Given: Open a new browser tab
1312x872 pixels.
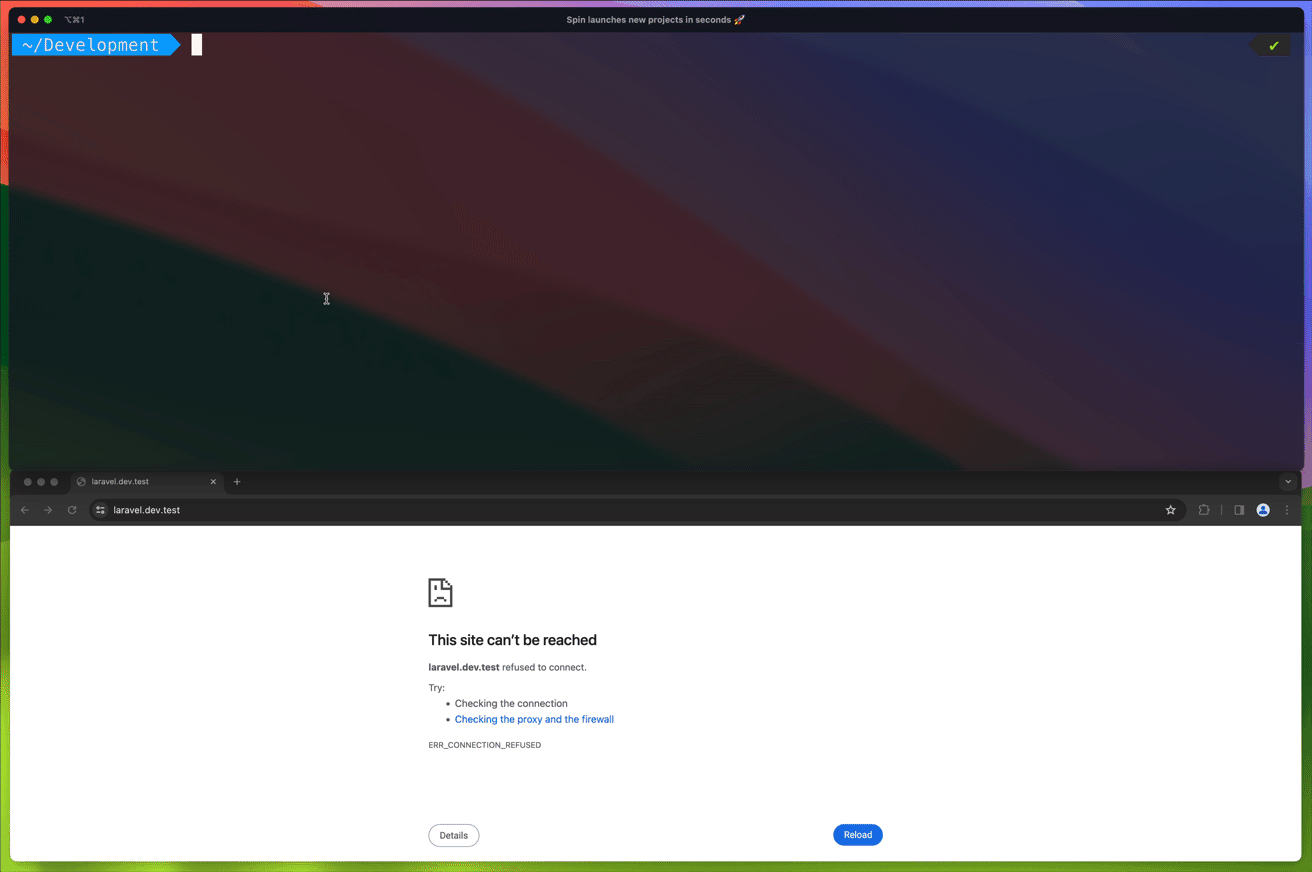Looking at the screenshot, I should [x=237, y=482].
